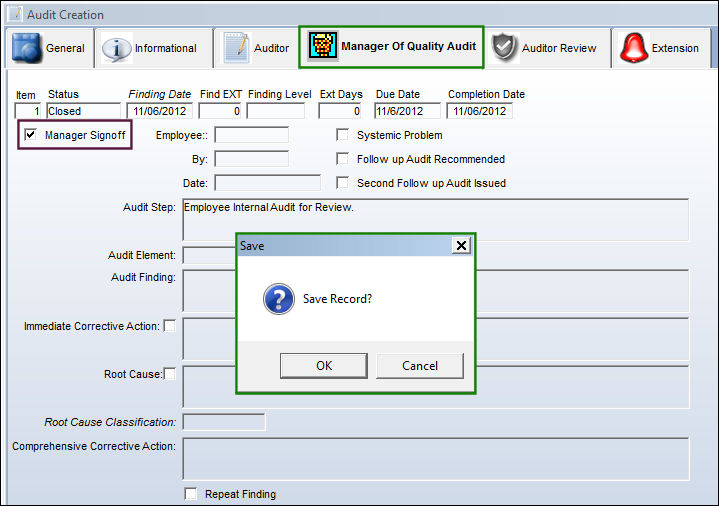This screenshot has width=719, height=506.
Task: Tick Second Follow up Audit Issued
Action: tap(342, 183)
